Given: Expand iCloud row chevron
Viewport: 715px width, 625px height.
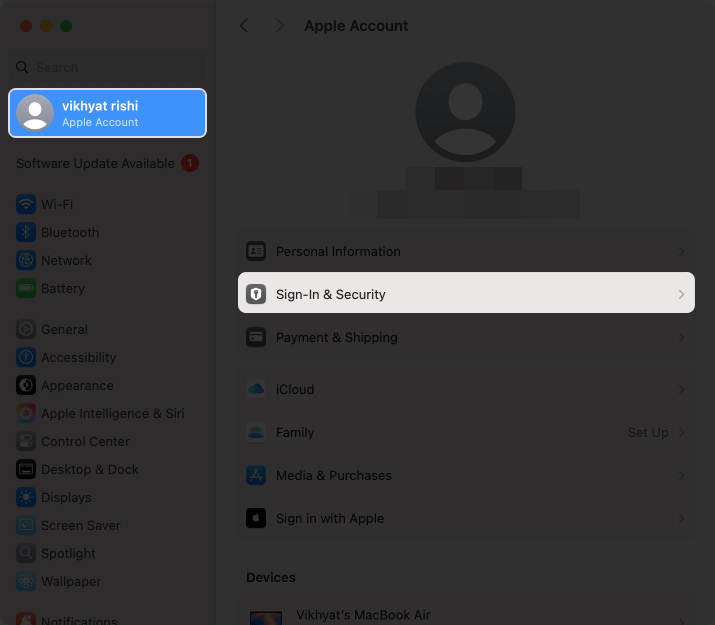Looking at the screenshot, I should click(681, 389).
